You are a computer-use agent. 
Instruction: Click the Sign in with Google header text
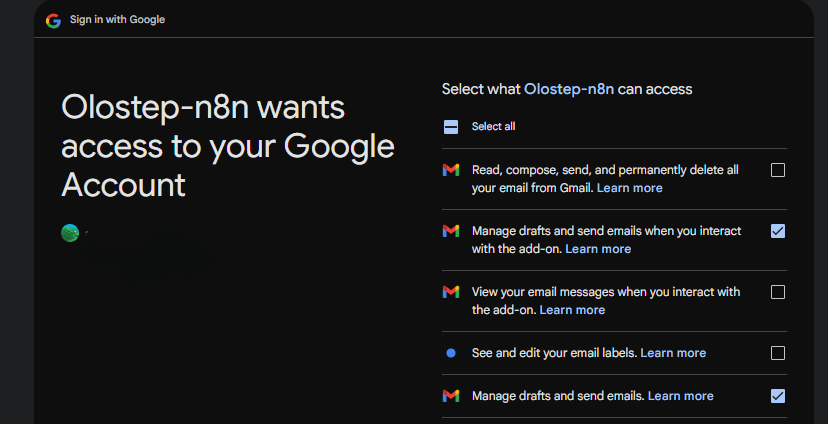[117, 20]
